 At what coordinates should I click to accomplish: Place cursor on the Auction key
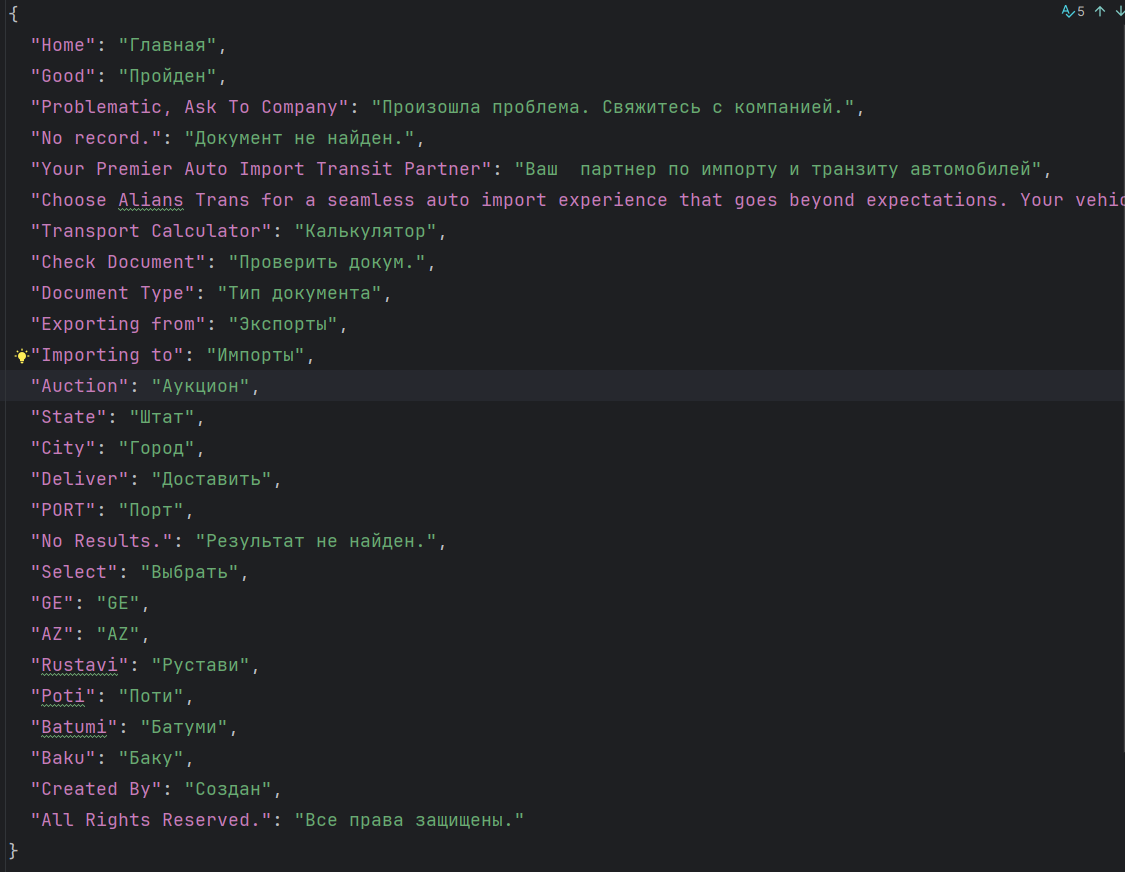pyautogui.click(x=79, y=385)
